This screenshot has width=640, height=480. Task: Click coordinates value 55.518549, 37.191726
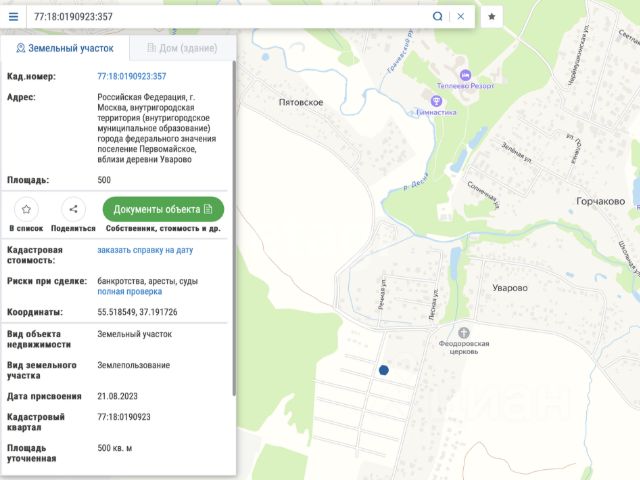tap(137, 312)
